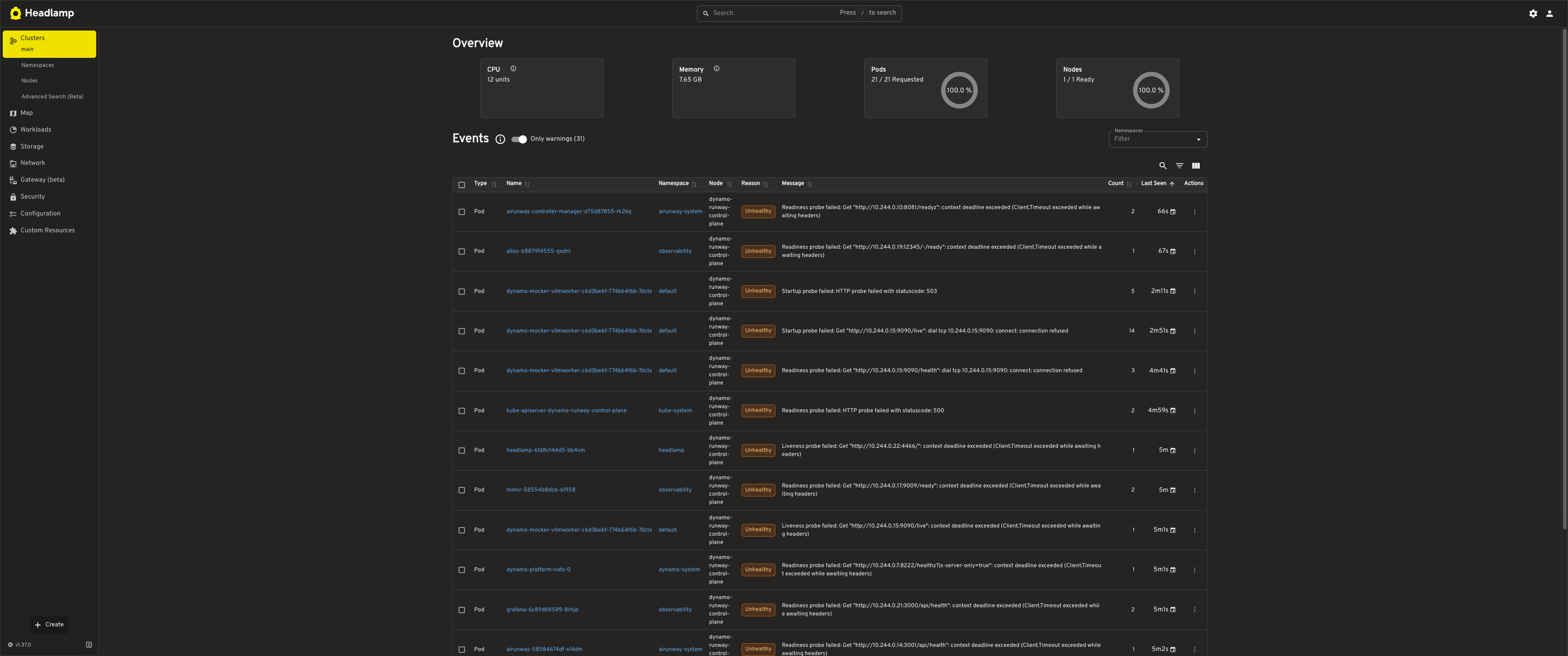Open Clusters main in the sidebar
The width and height of the screenshot is (1568, 656).
click(x=49, y=44)
